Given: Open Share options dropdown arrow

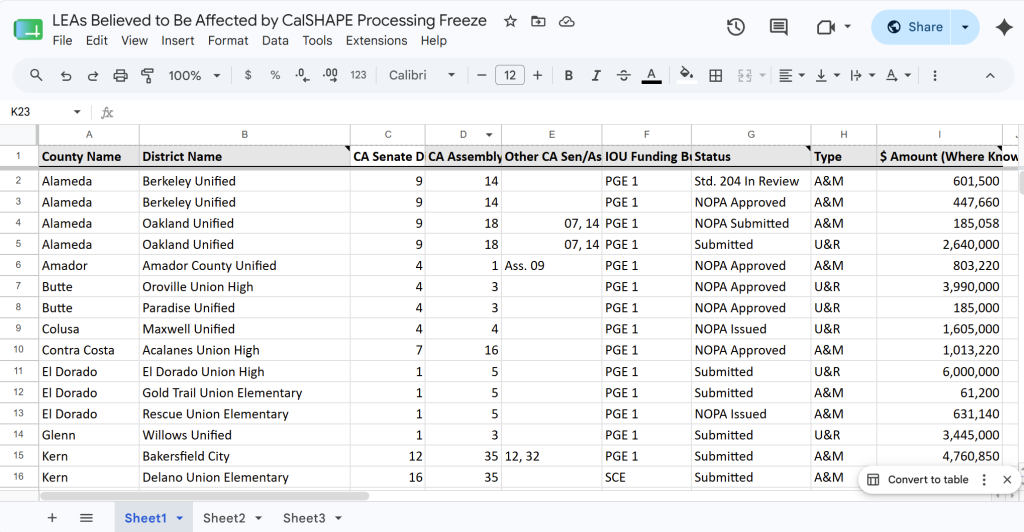Looking at the screenshot, I should (965, 27).
